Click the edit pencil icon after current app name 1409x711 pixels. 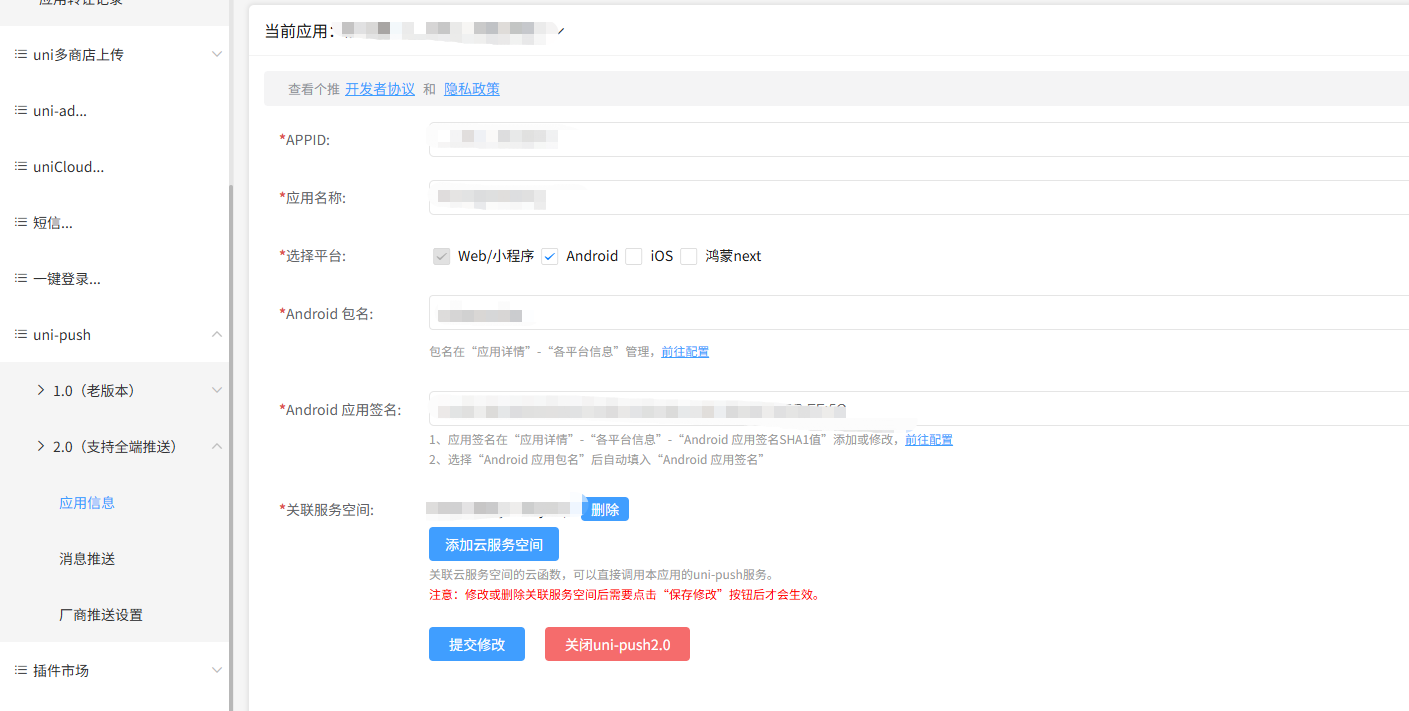(x=561, y=32)
